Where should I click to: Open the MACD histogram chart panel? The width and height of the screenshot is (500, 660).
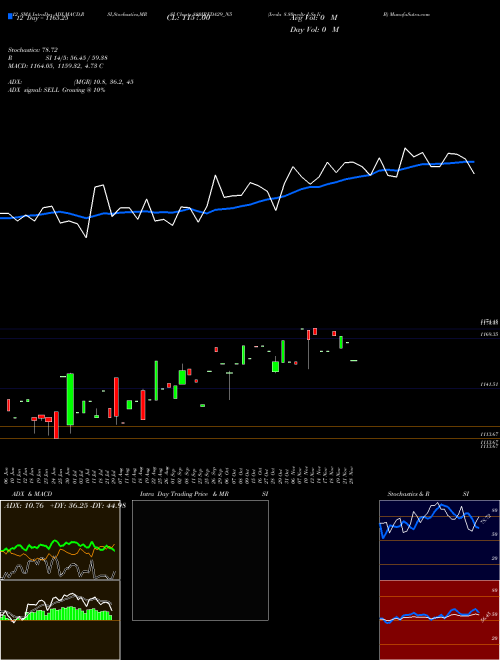60,620
